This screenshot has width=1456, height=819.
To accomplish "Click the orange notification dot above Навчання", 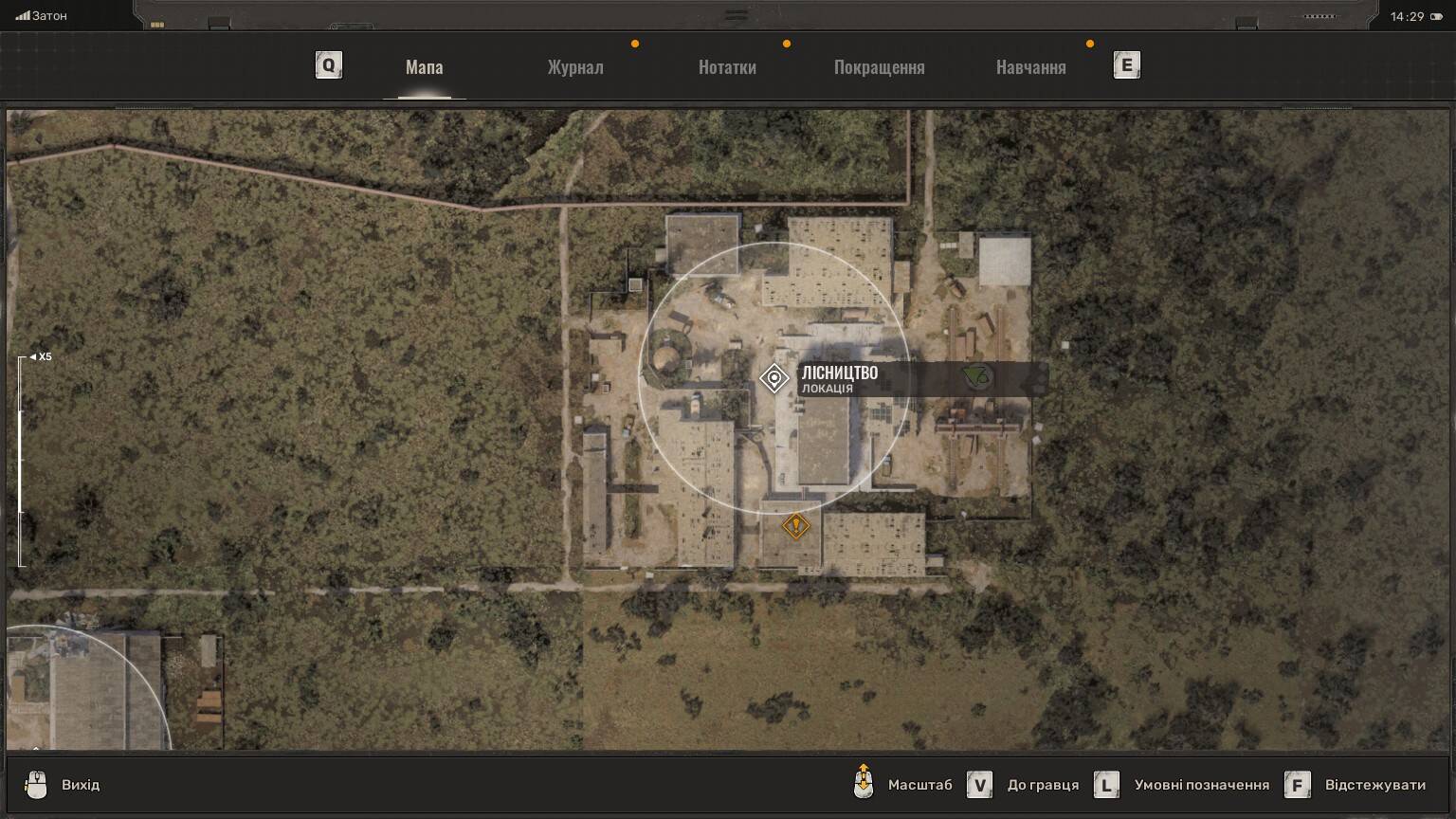I will (1090, 44).
